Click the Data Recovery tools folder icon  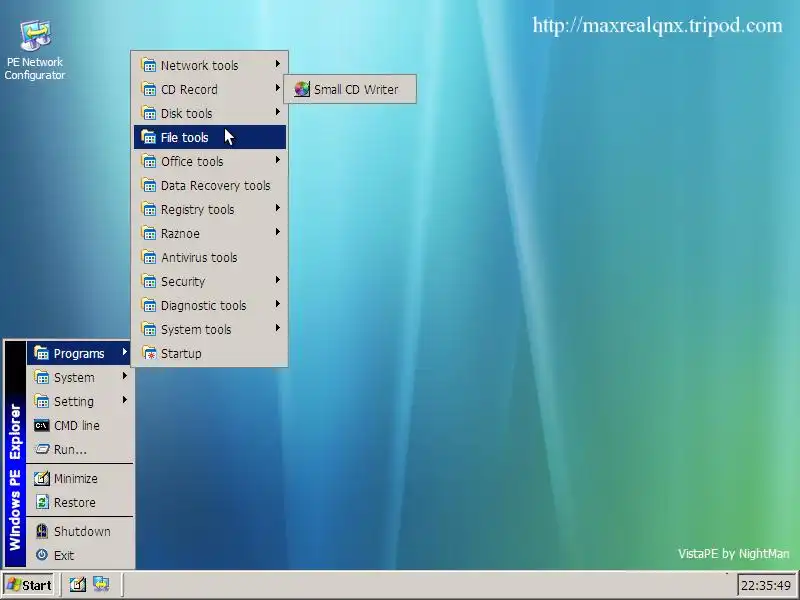click(148, 185)
